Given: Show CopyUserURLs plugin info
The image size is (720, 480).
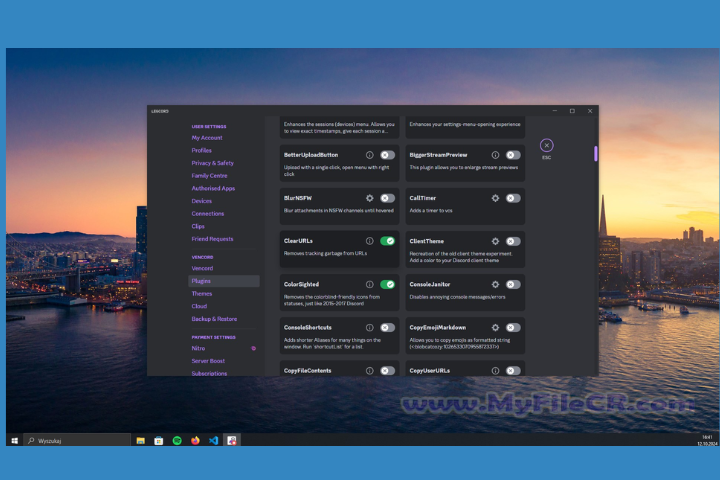Looking at the screenshot, I should (x=495, y=371).
